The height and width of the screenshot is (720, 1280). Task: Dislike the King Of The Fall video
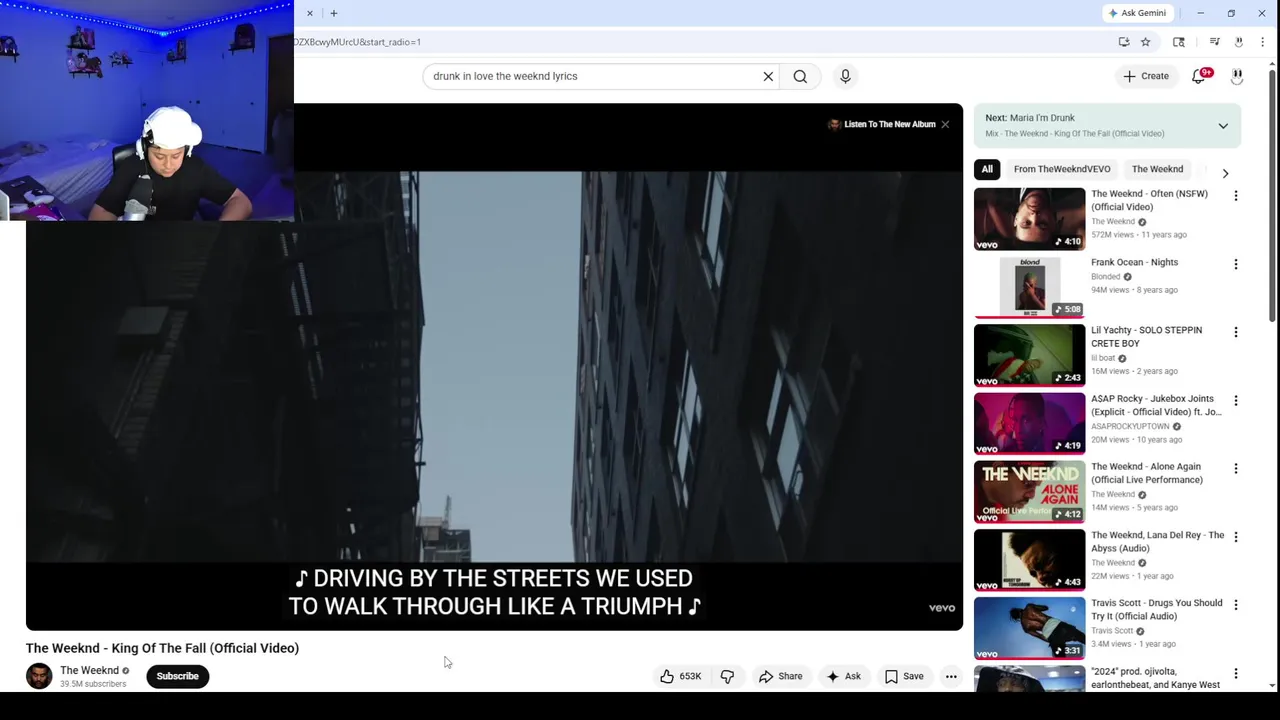(x=727, y=676)
